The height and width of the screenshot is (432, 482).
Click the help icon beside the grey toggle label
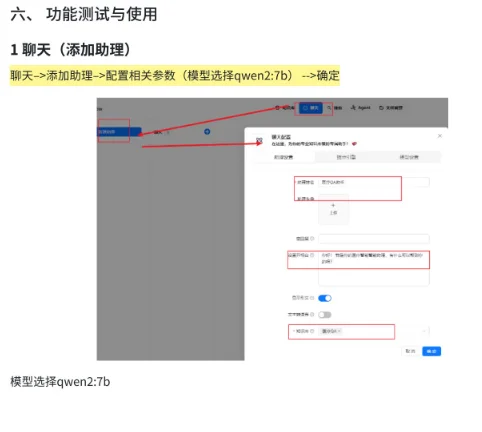(312, 314)
